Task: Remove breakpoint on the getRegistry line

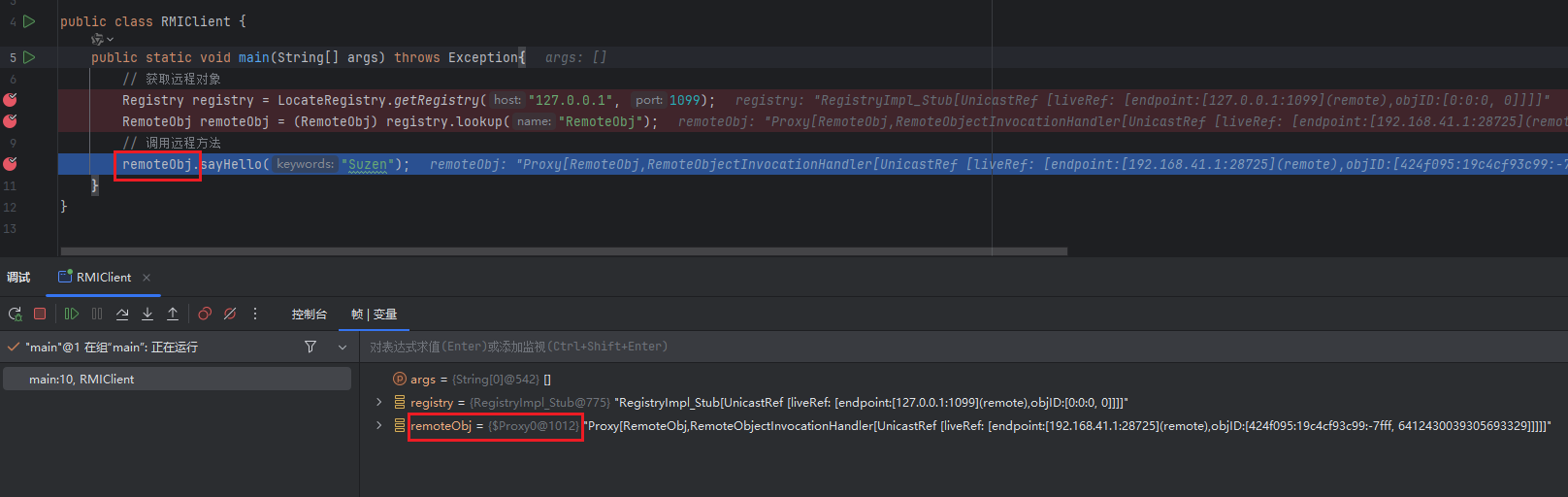Action: [x=11, y=100]
